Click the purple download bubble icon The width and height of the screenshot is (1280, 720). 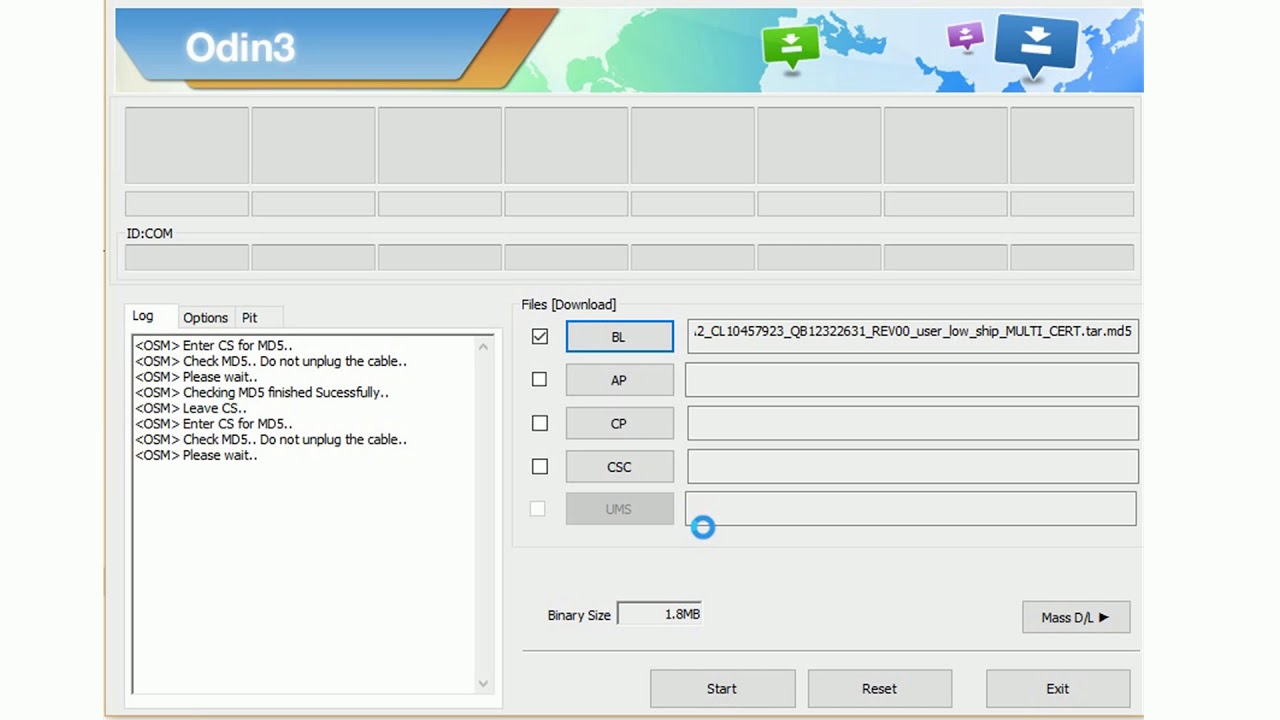tap(965, 38)
